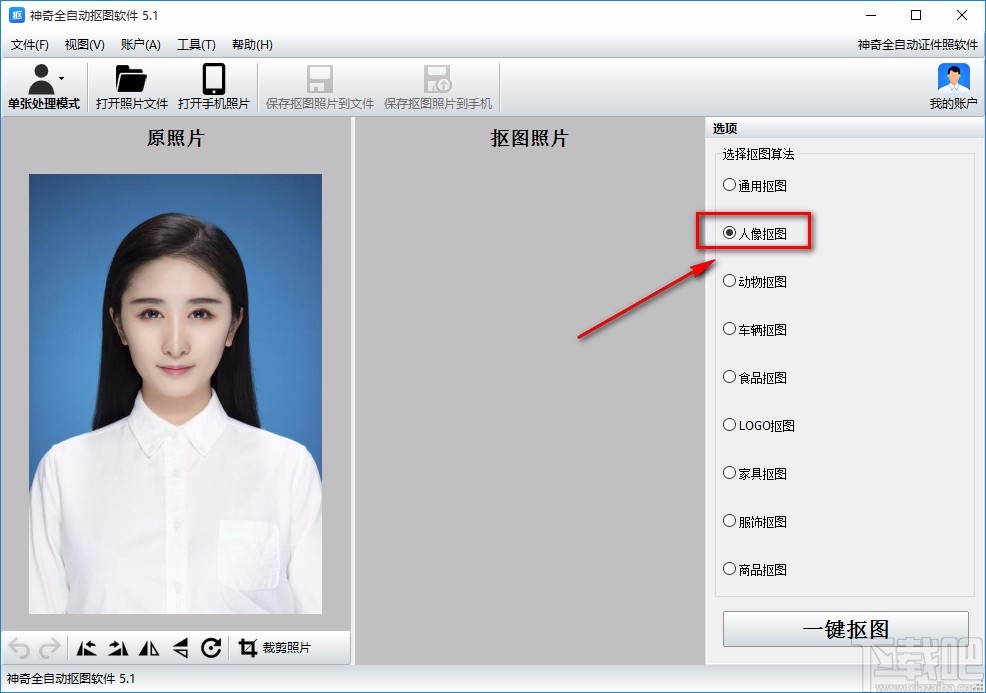Select 通用抠图 algorithm
This screenshot has width=986, height=693.
(x=755, y=186)
